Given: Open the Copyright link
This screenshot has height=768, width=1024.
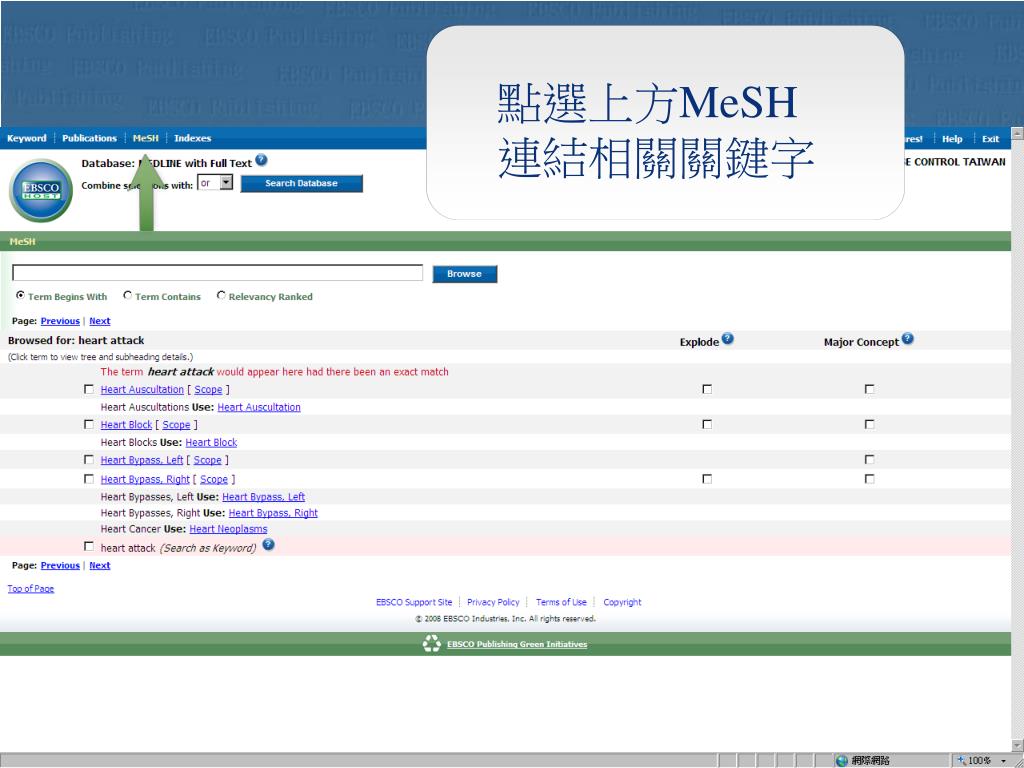Looking at the screenshot, I should pos(622,602).
